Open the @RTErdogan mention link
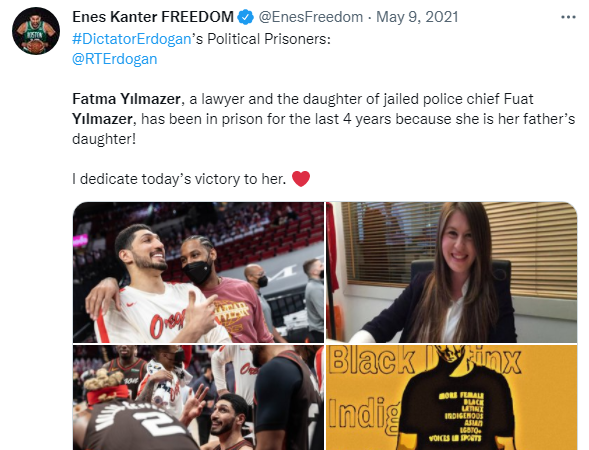Image resolution: width=589 pixels, height=450 pixels. coord(115,59)
